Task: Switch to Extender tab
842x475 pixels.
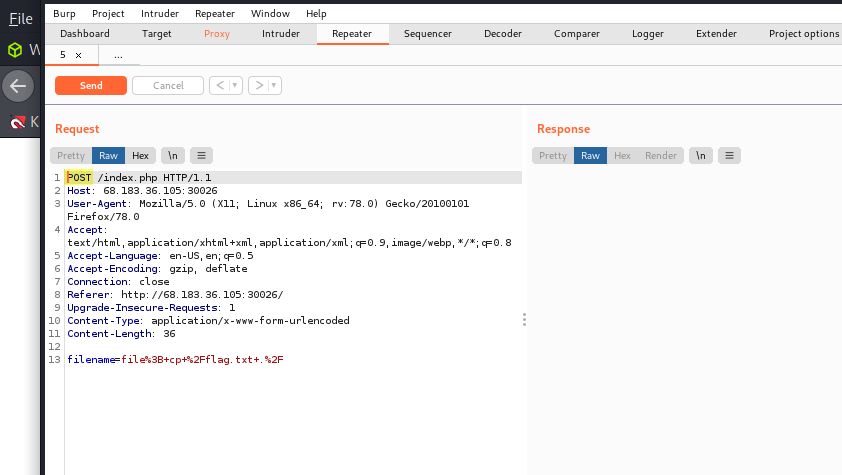Action: point(716,34)
